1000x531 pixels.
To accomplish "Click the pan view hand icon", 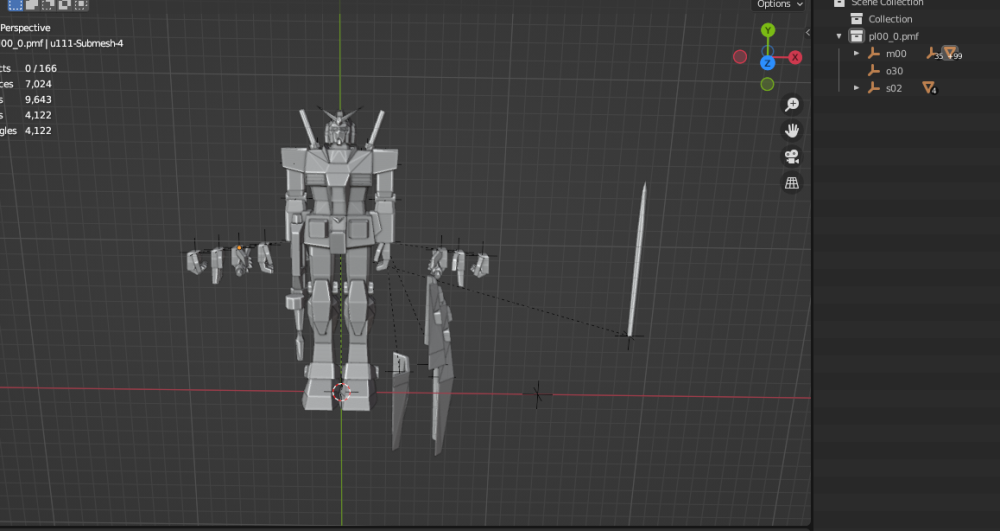I will (792, 130).
